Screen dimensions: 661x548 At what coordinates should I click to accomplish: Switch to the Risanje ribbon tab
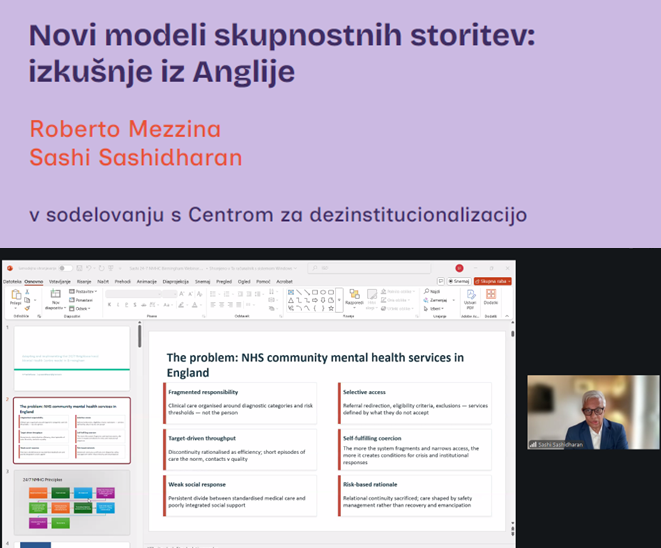(x=84, y=282)
